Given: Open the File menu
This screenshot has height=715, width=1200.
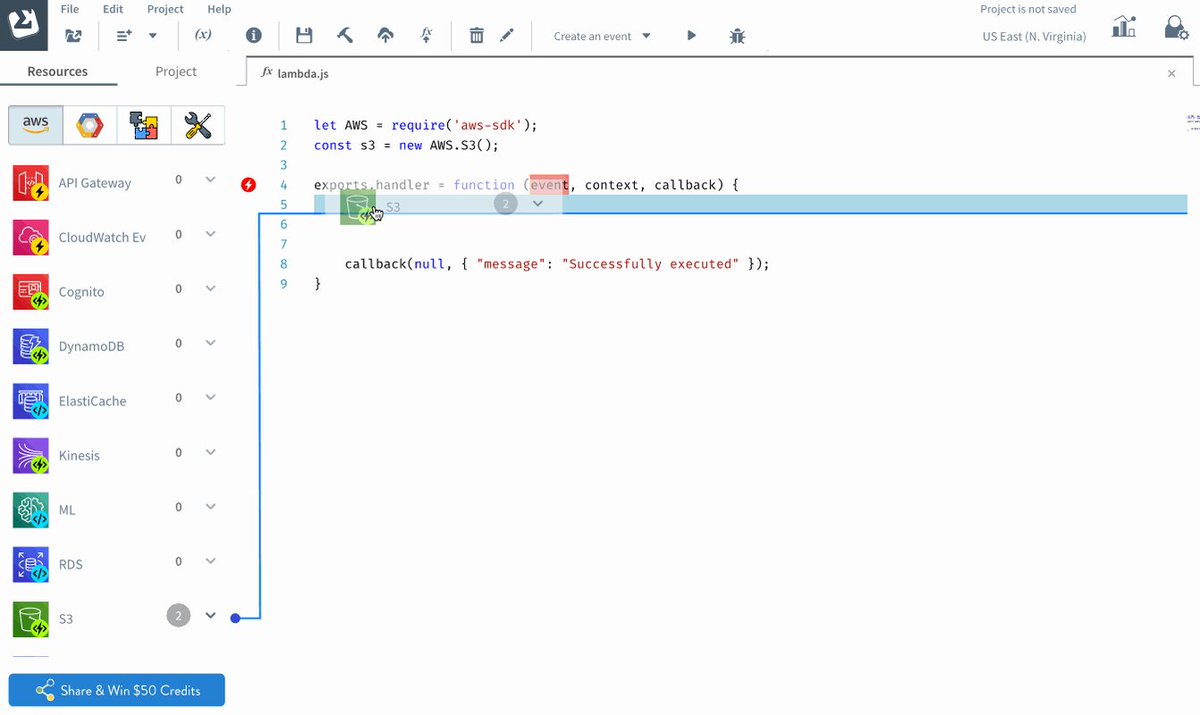Looking at the screenshot, I should (70, 9).
